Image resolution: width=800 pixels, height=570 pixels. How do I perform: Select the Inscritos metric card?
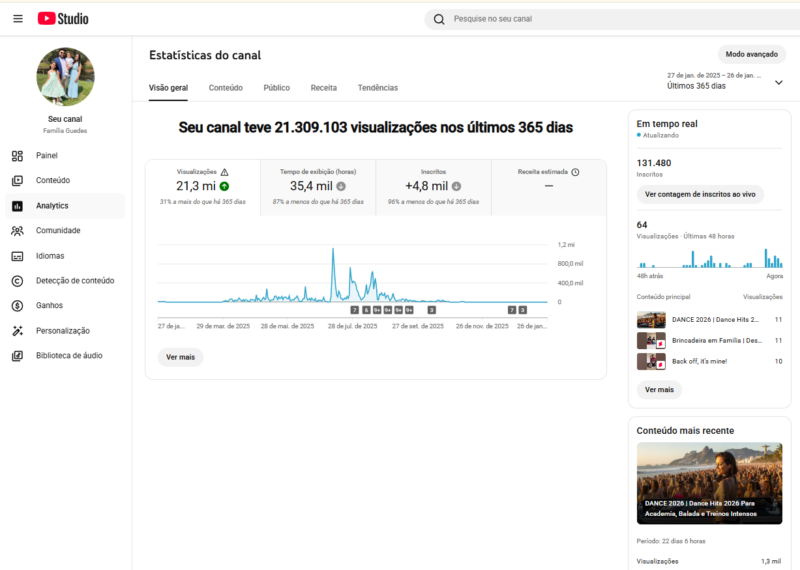tap(434, 187)
